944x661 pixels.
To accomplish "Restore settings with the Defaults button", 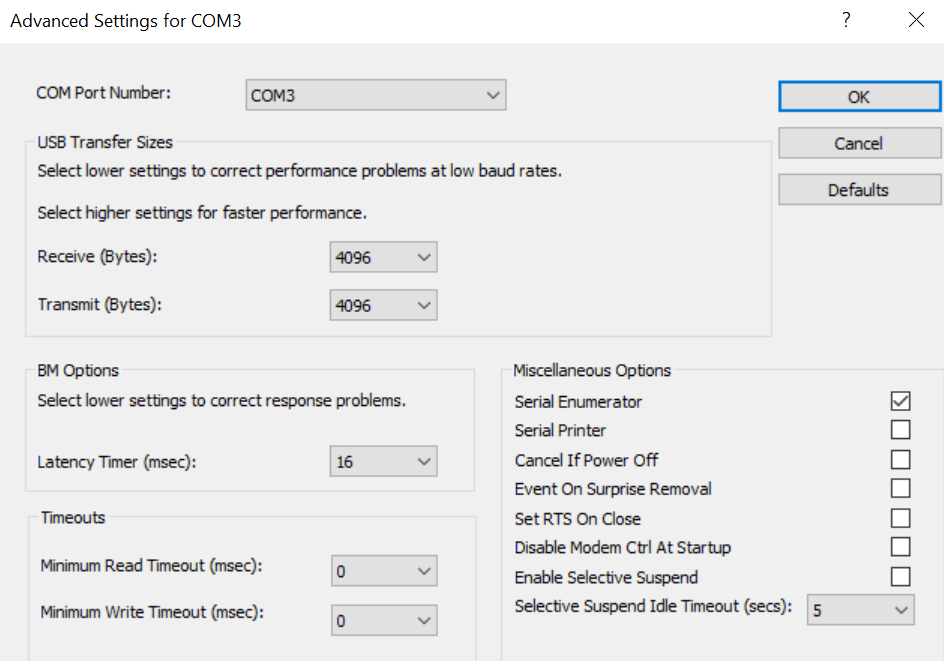I will pyautogui.click(x=859, y=190).
